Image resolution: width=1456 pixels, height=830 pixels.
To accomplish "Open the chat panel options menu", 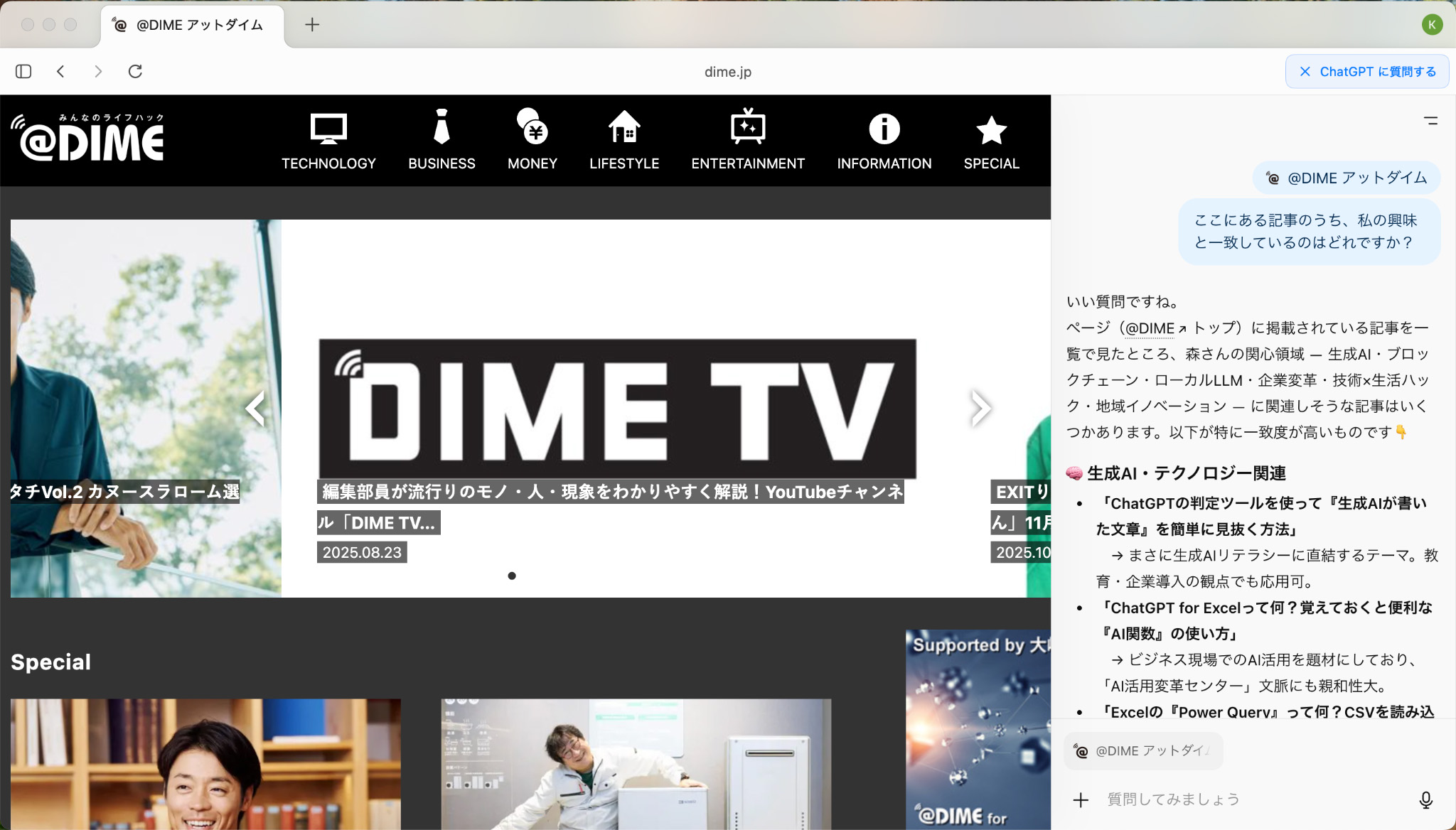I will (x=1430, y=121).
